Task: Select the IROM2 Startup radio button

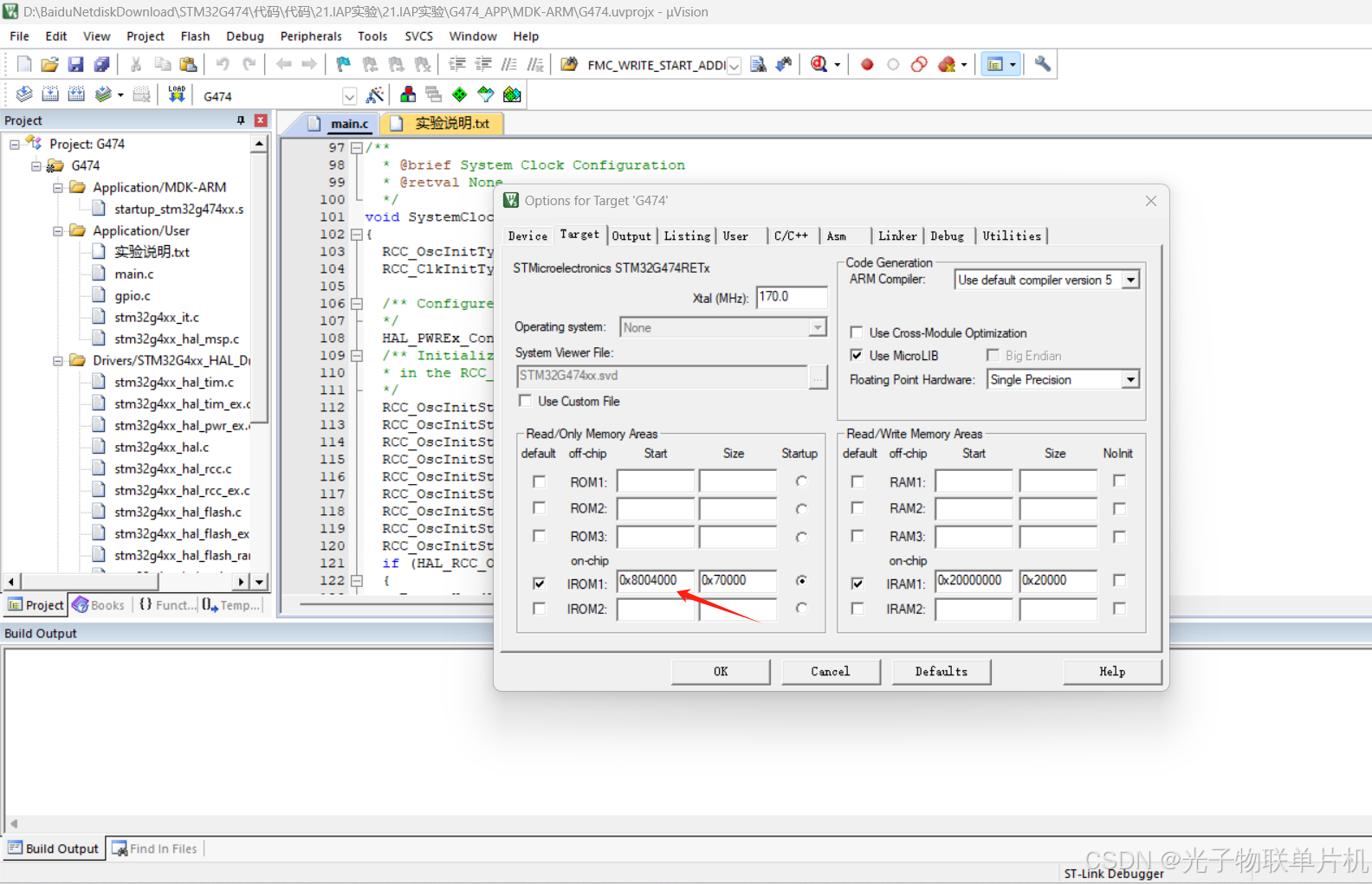Action: (801, 608)
